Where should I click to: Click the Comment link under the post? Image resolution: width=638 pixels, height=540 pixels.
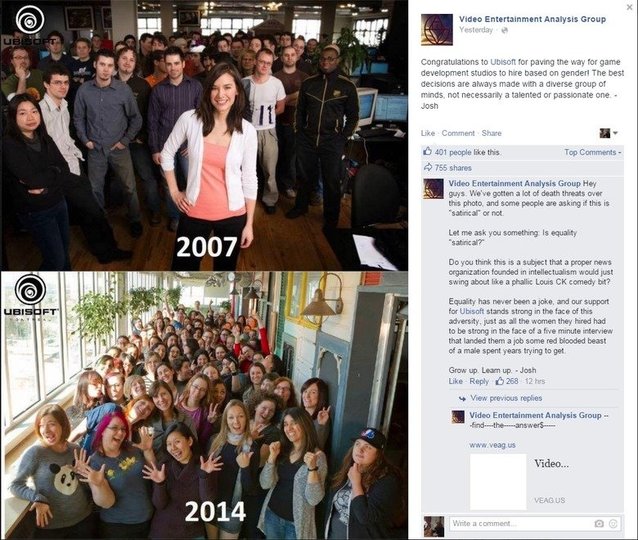[x=458, y=133]
